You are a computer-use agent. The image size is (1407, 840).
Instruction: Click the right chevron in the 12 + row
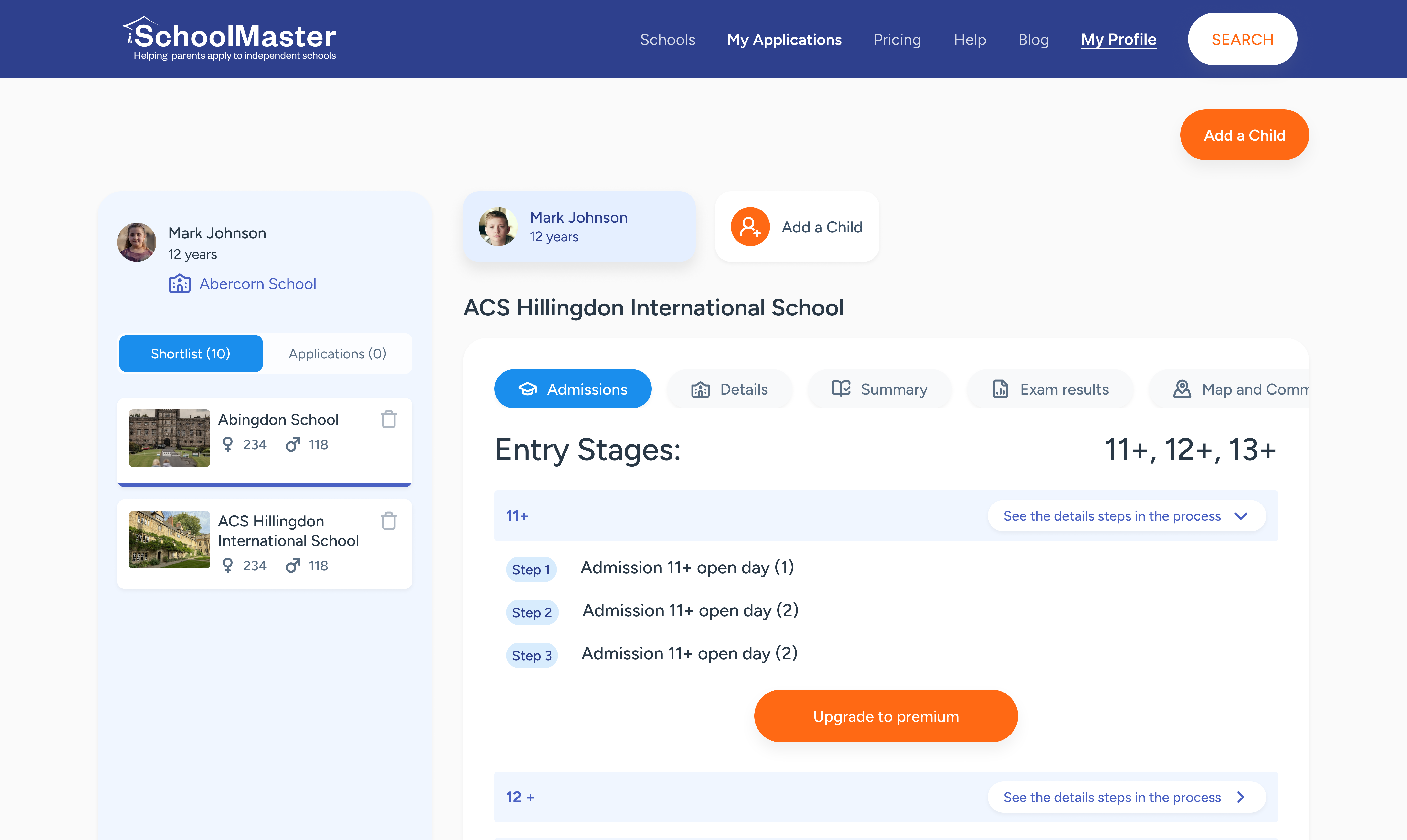click(x=1241, y=797)
